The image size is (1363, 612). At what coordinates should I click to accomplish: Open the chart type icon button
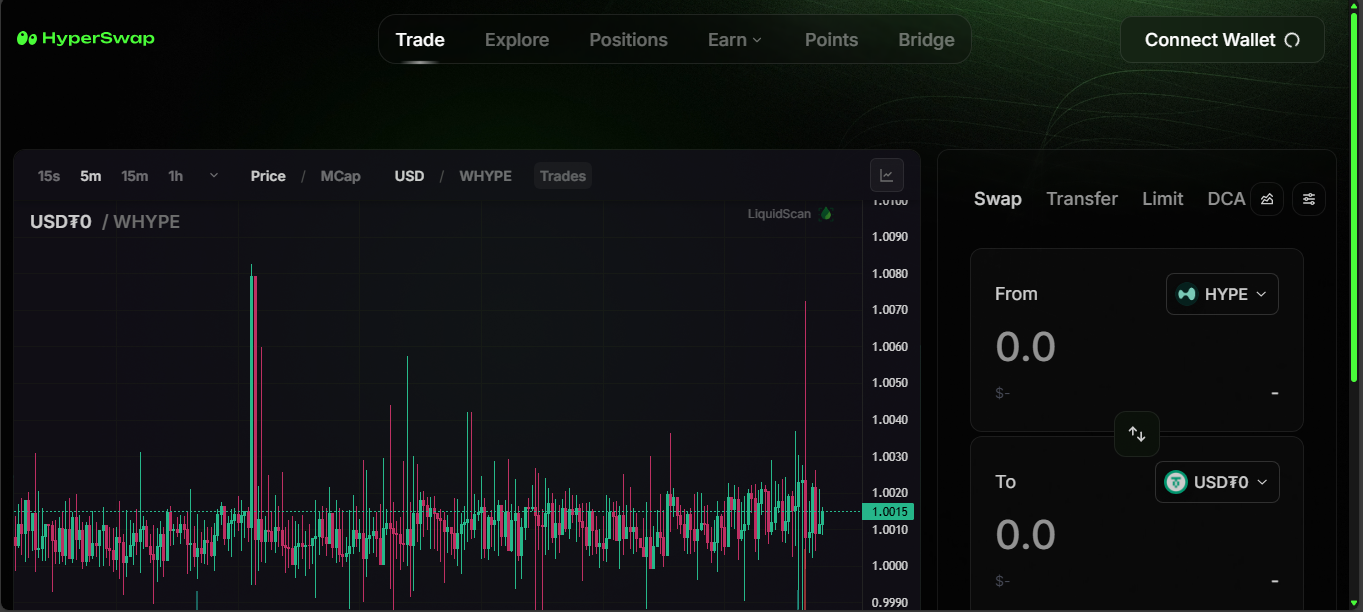coord(886,175)
